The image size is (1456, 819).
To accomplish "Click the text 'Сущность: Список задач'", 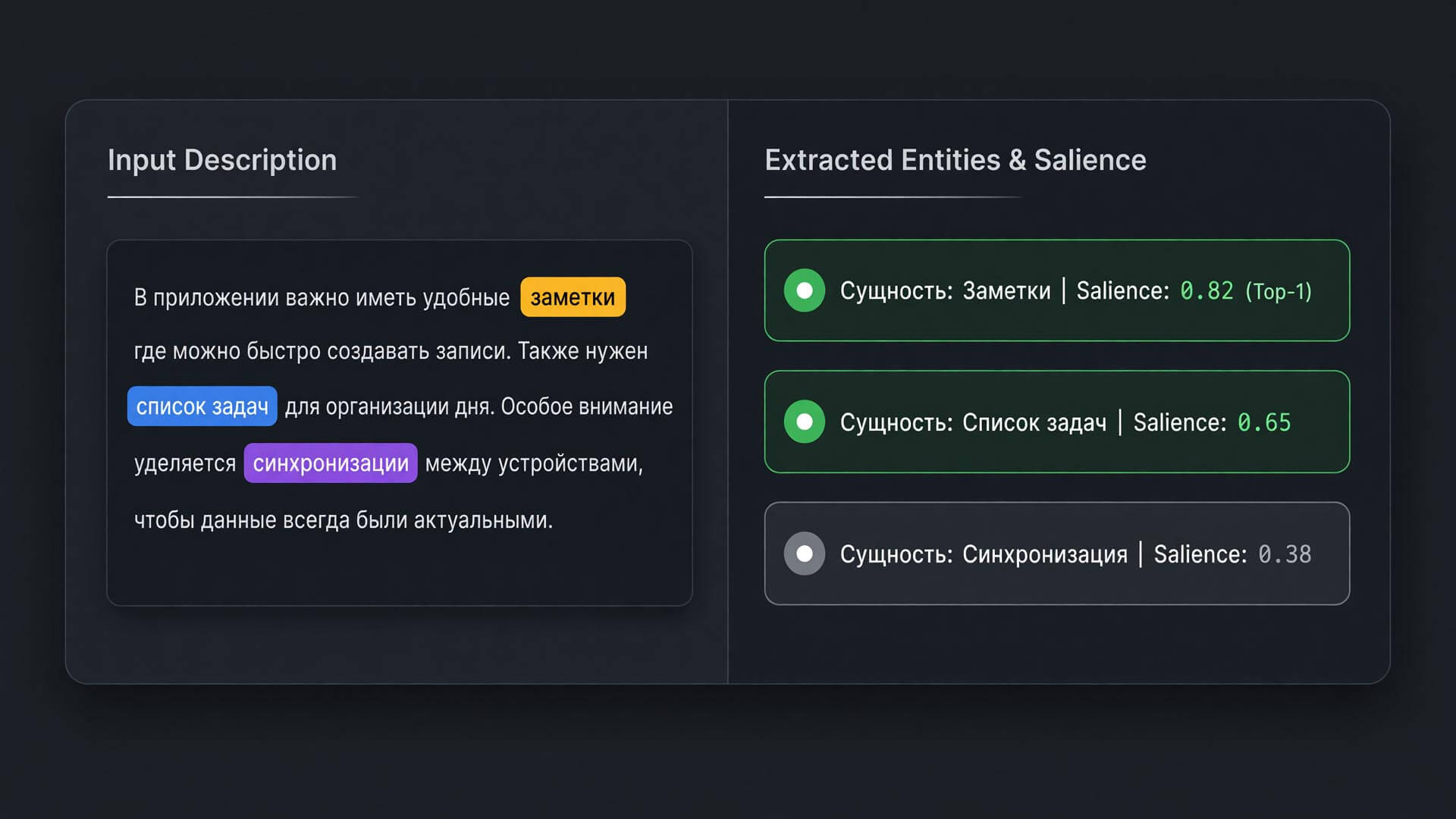I will 974,422.
